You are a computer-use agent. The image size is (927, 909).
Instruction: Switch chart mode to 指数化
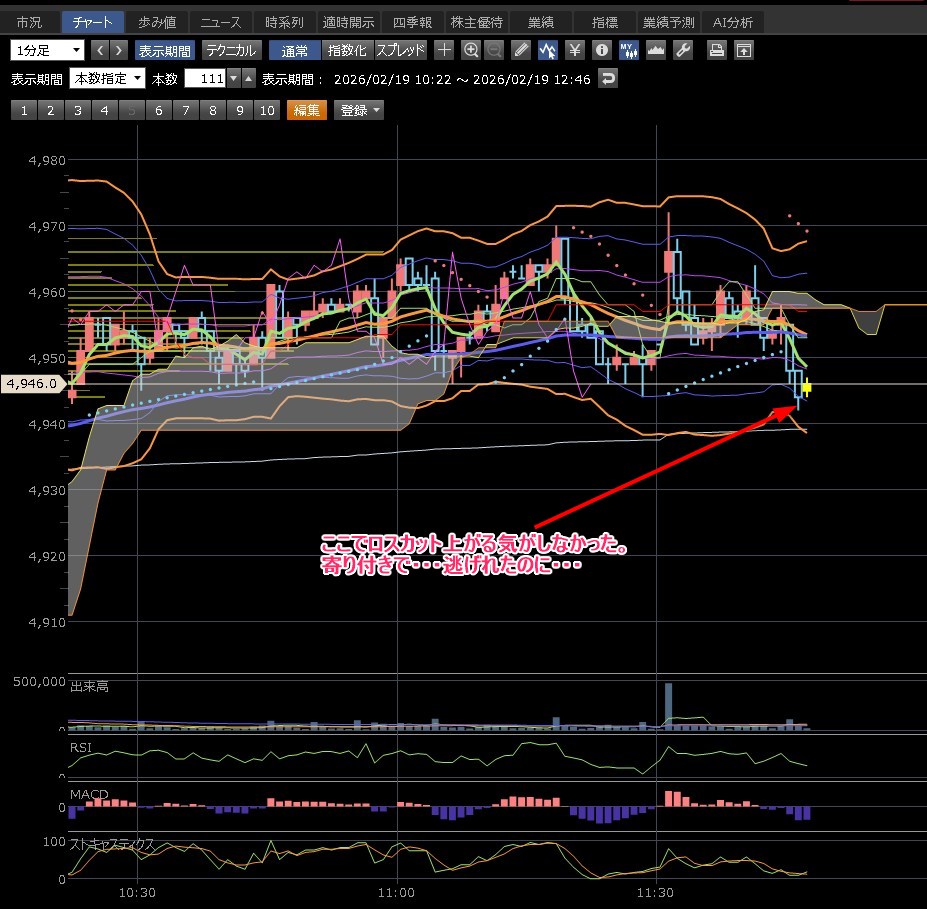click(347, 50)
